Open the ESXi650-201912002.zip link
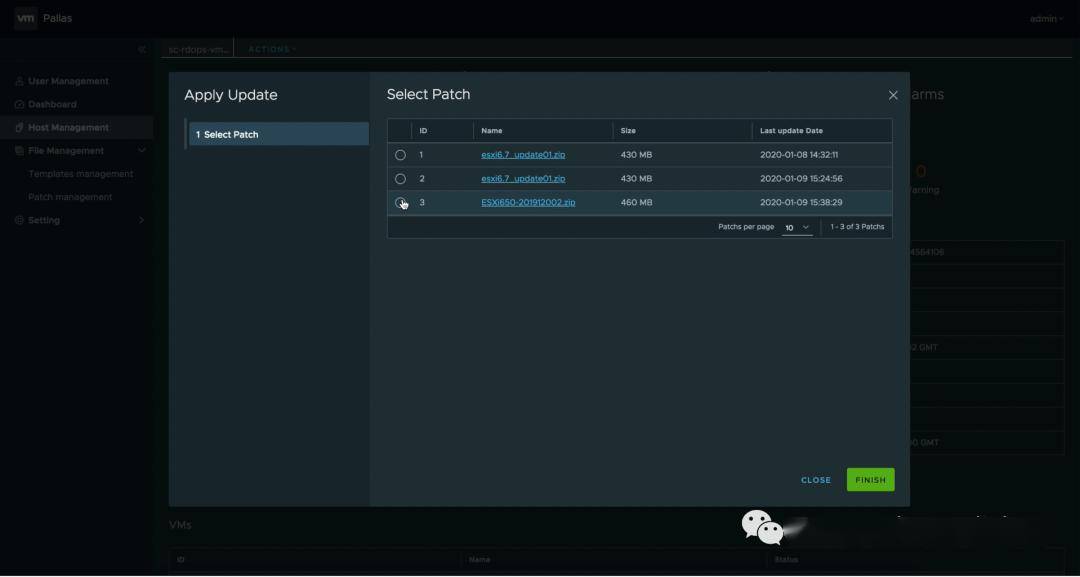Screen dimensions: 1080x577 coord(528,202)
